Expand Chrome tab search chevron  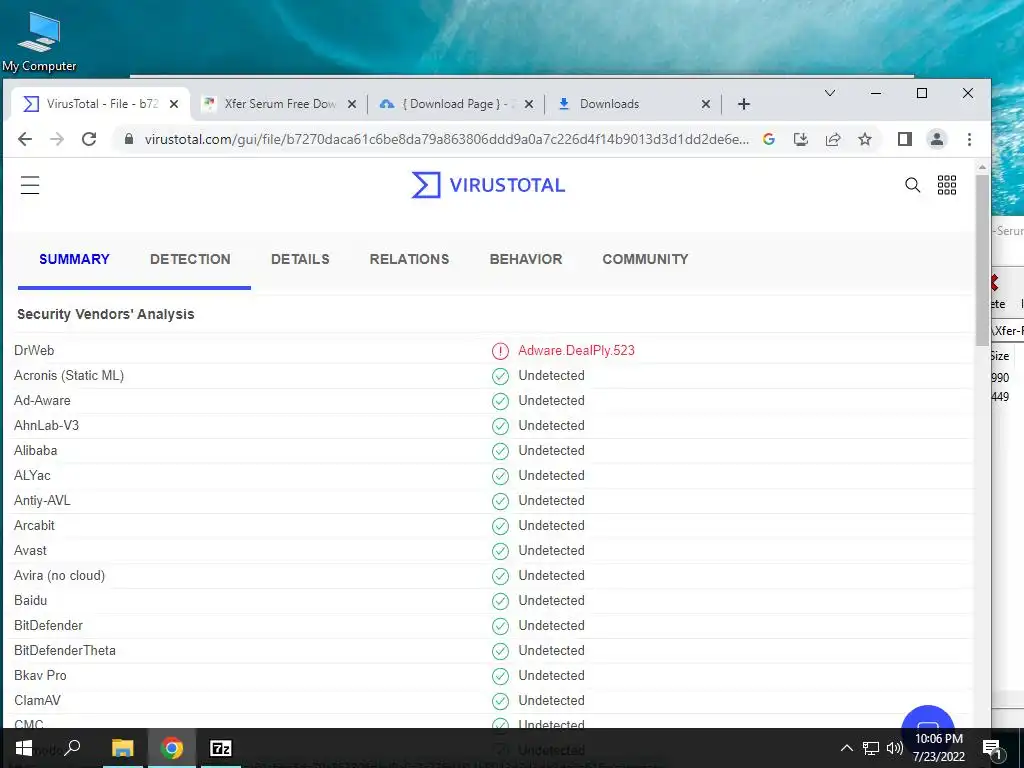[829, 93]
